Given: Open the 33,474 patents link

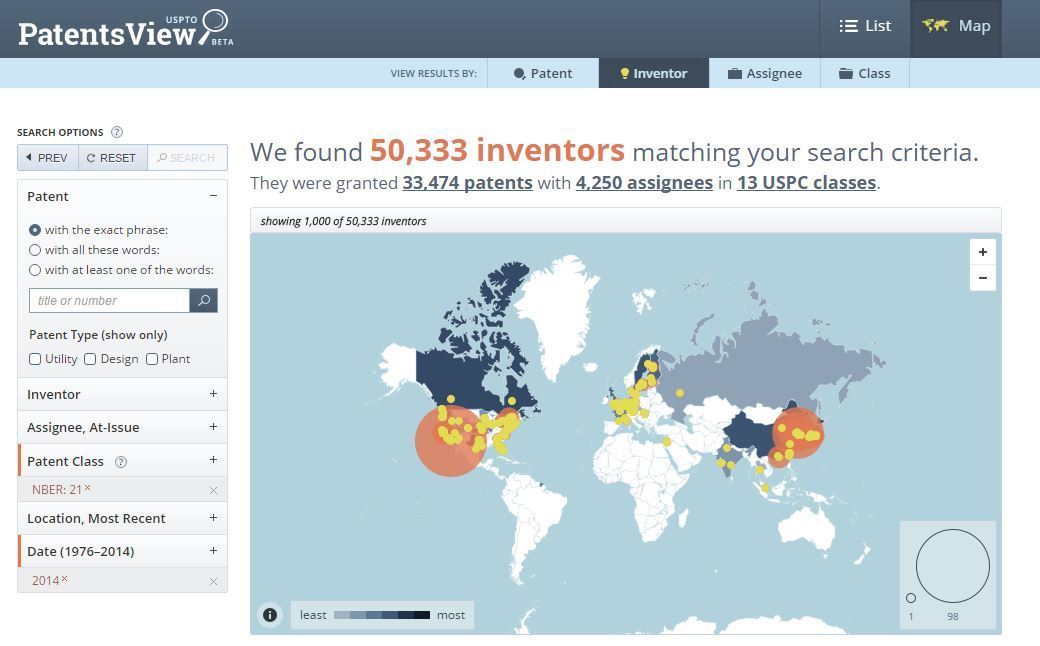Looking at the screenshot, I should pos(468,182).
